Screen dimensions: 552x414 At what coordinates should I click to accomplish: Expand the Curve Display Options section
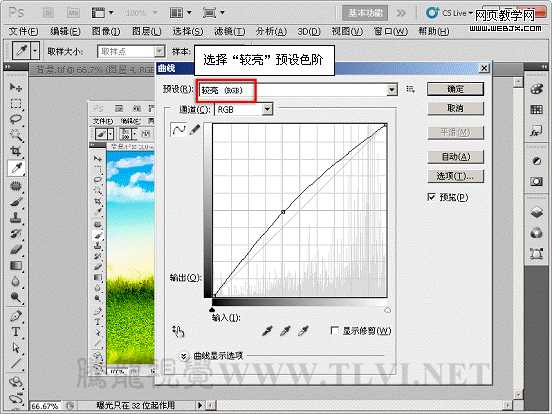[184, 356]
